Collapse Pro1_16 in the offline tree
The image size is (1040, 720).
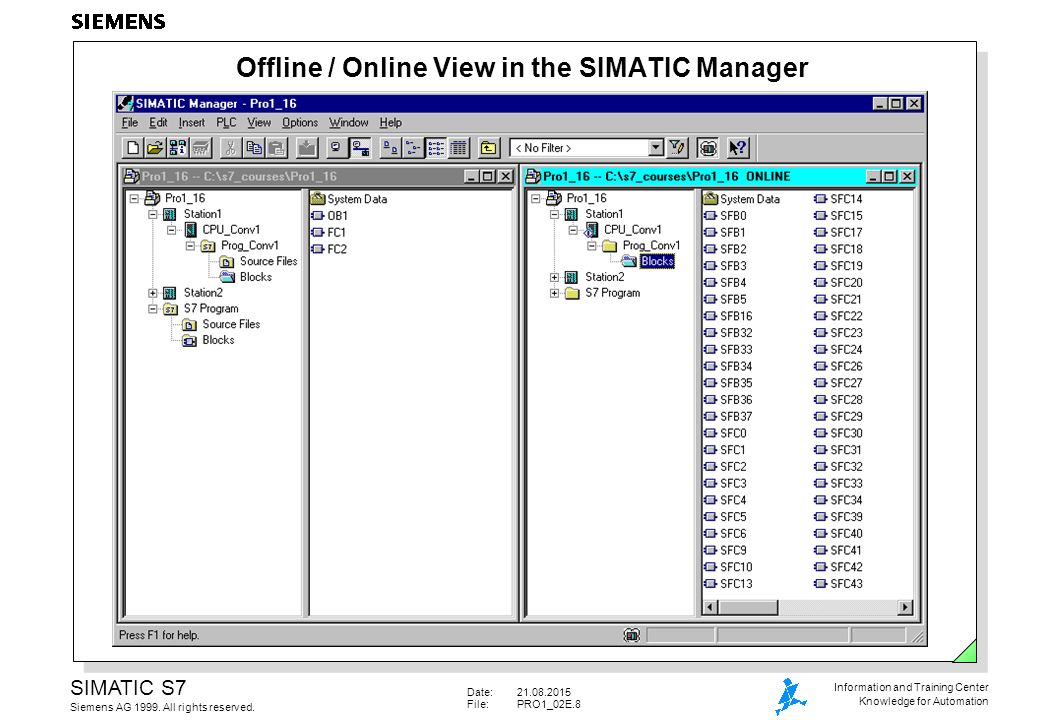tap(134, 198)
